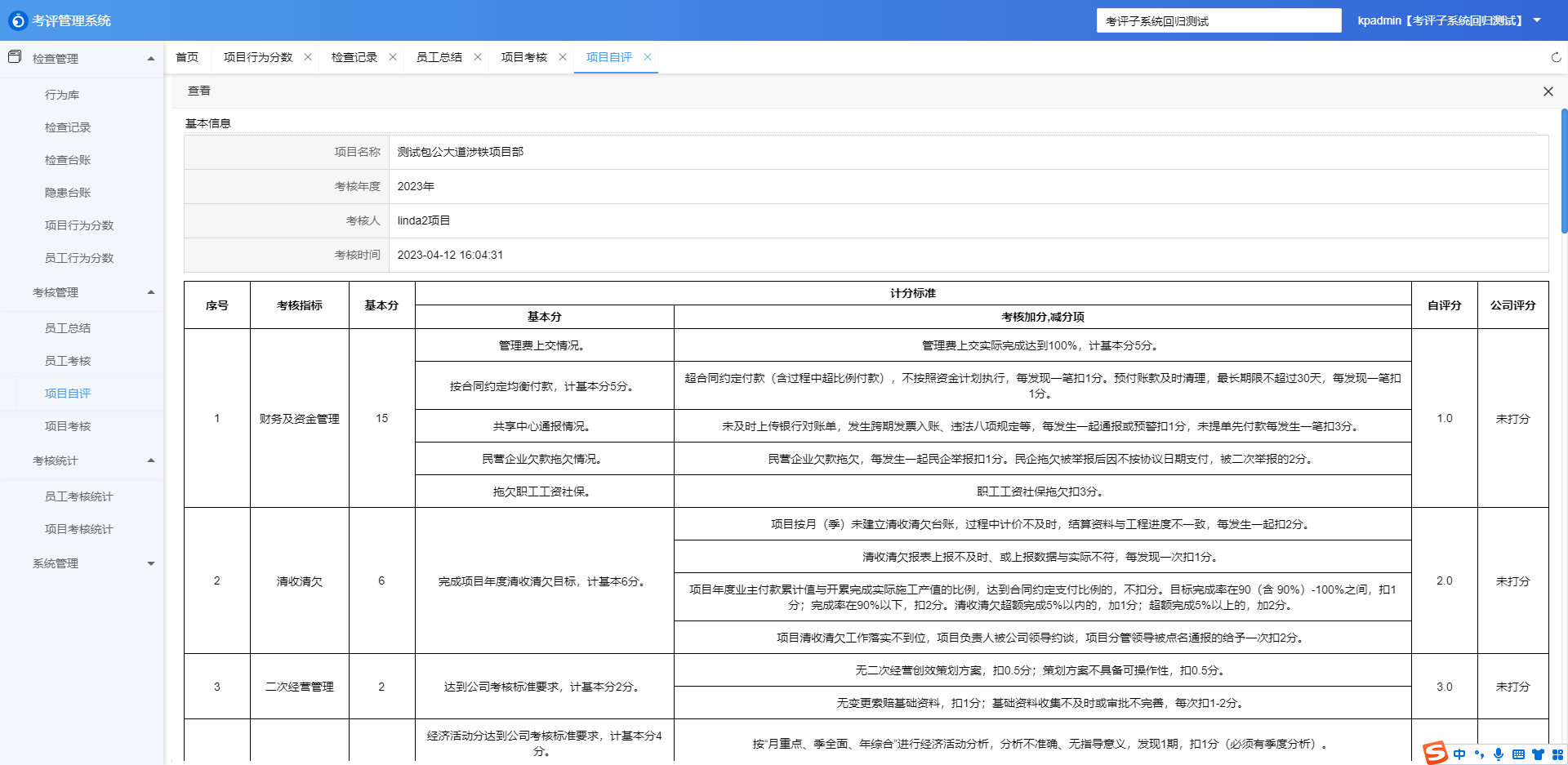Click the skin (shirt) icon in IME bar
1568x765 pixels.
(1538, 754)
